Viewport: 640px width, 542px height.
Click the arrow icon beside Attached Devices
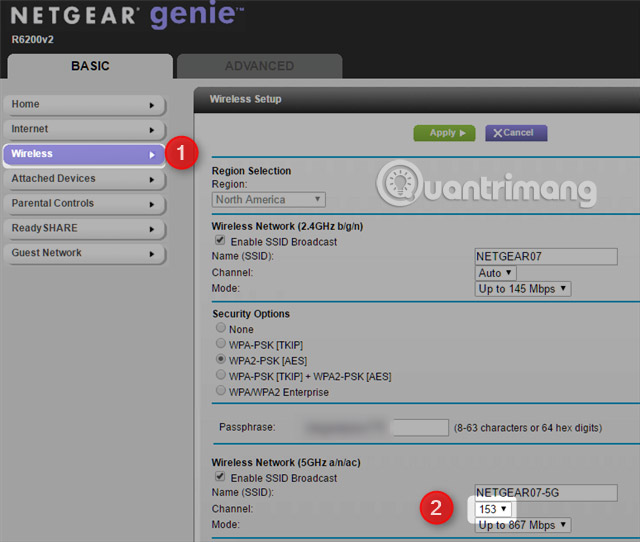click(x=152, y=179)
